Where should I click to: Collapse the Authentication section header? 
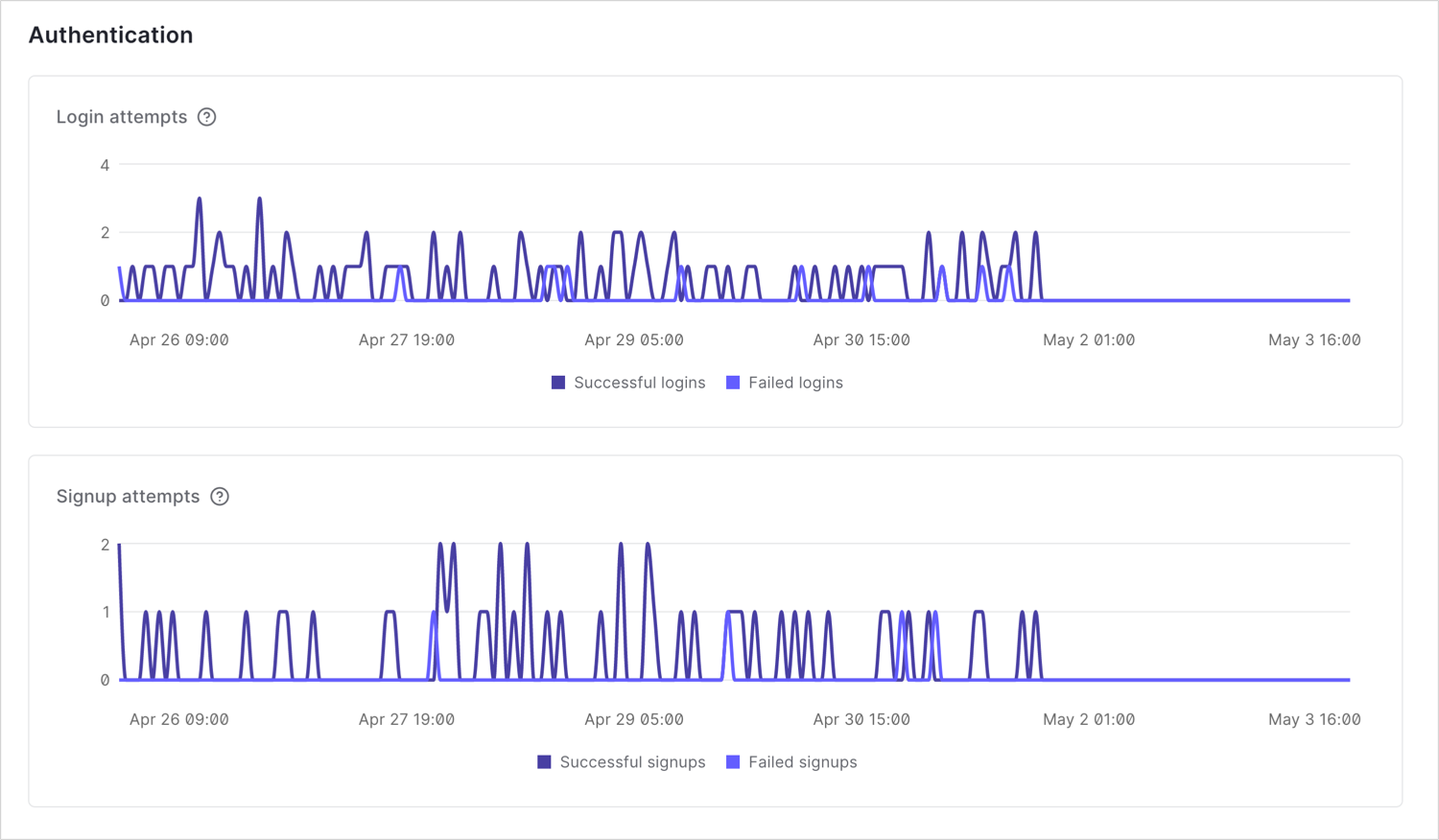(x=111, y=35)
